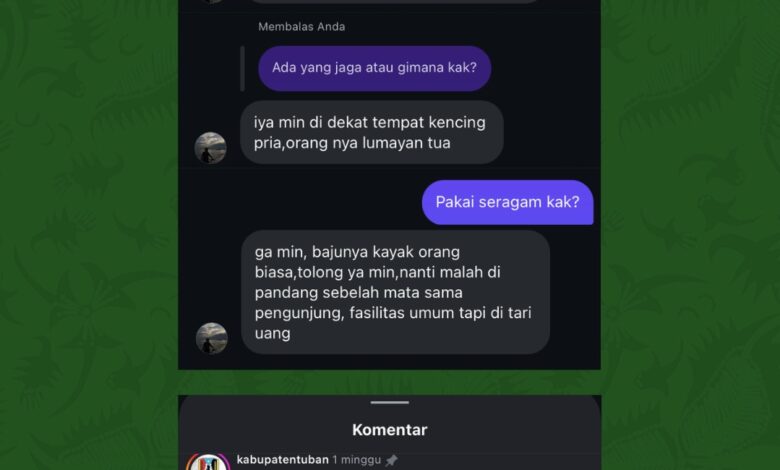The height and width of the screenshot is (470, 780).
Task: Tap the pin icon beside 1 minggu
Action: pos(391,461)
